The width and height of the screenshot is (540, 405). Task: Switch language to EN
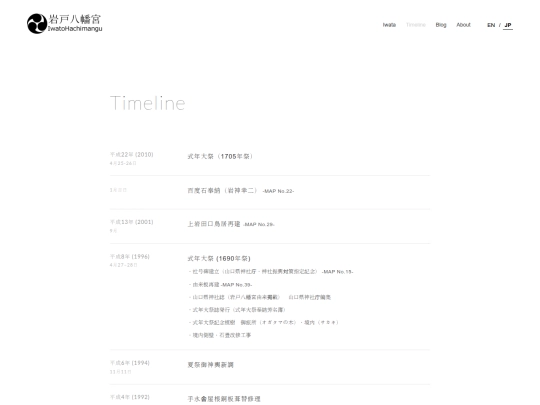point(491,25)
